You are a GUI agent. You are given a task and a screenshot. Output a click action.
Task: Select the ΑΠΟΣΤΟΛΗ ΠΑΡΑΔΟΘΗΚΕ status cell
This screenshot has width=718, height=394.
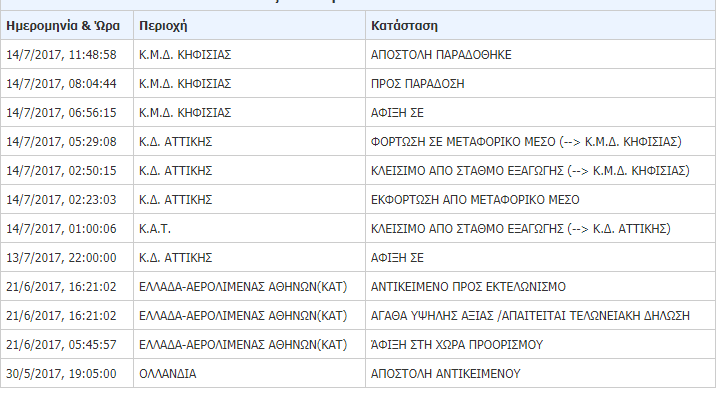coord(441,55)
